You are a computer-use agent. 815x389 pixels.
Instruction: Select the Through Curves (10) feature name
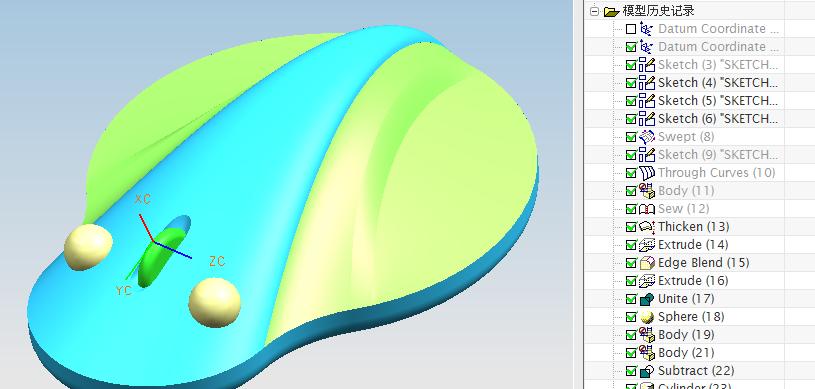point(716,173)
